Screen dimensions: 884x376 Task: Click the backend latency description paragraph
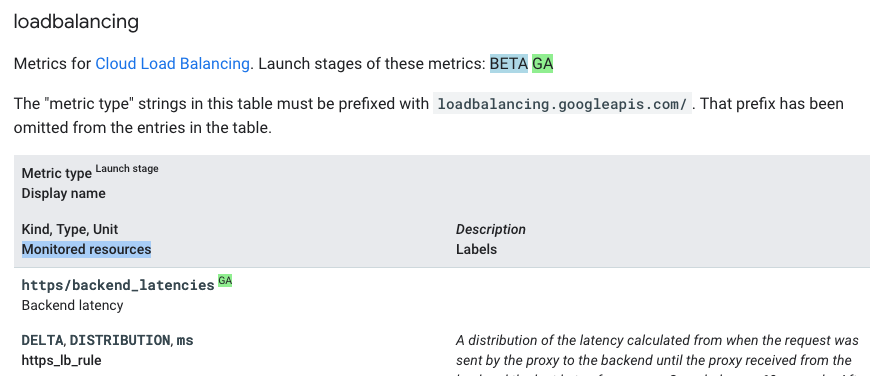coord(657,355)
